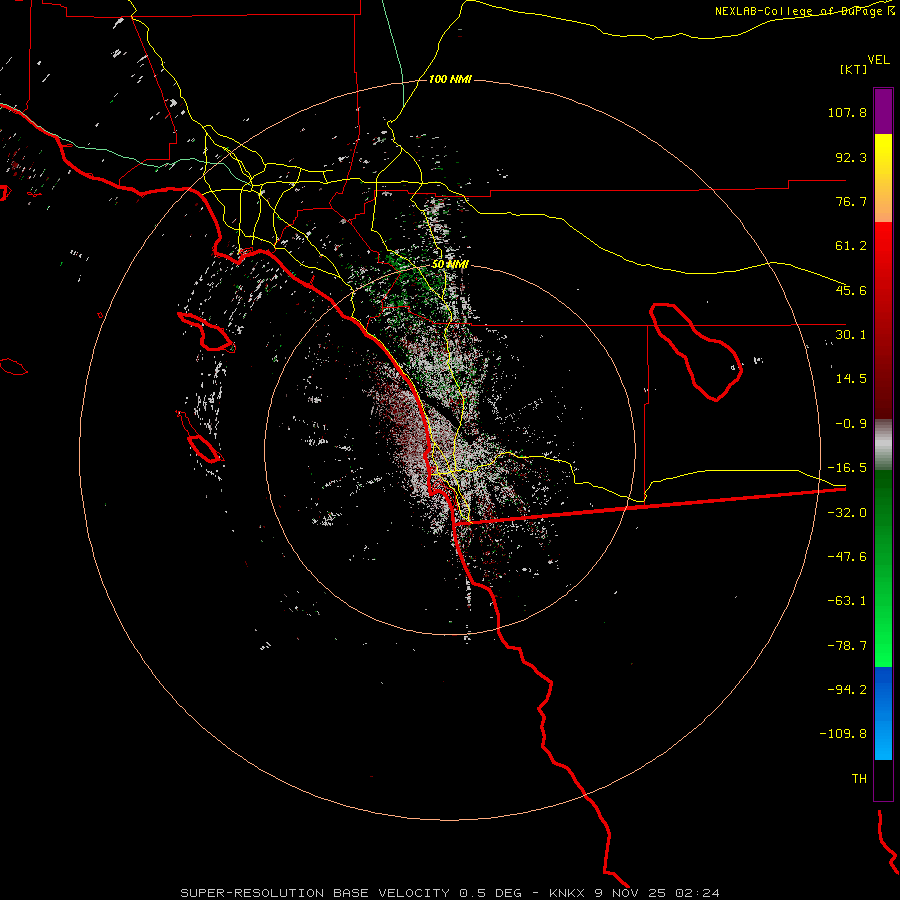Click the gray near-zero color bar segment
The height and width of the screenshot is (900, 900).
[x=883, y=445]
